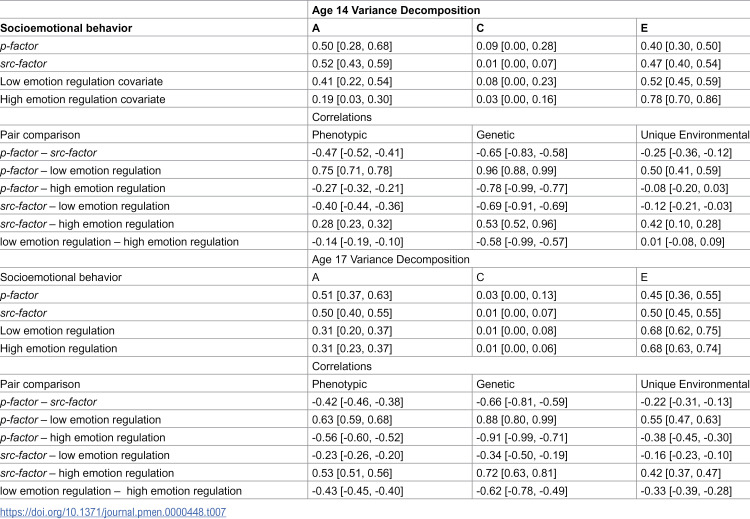Viewport: 750px width, 519px height.
Task: Select Age 14 p-factor A value 0.50
Action: click(352, 46)
